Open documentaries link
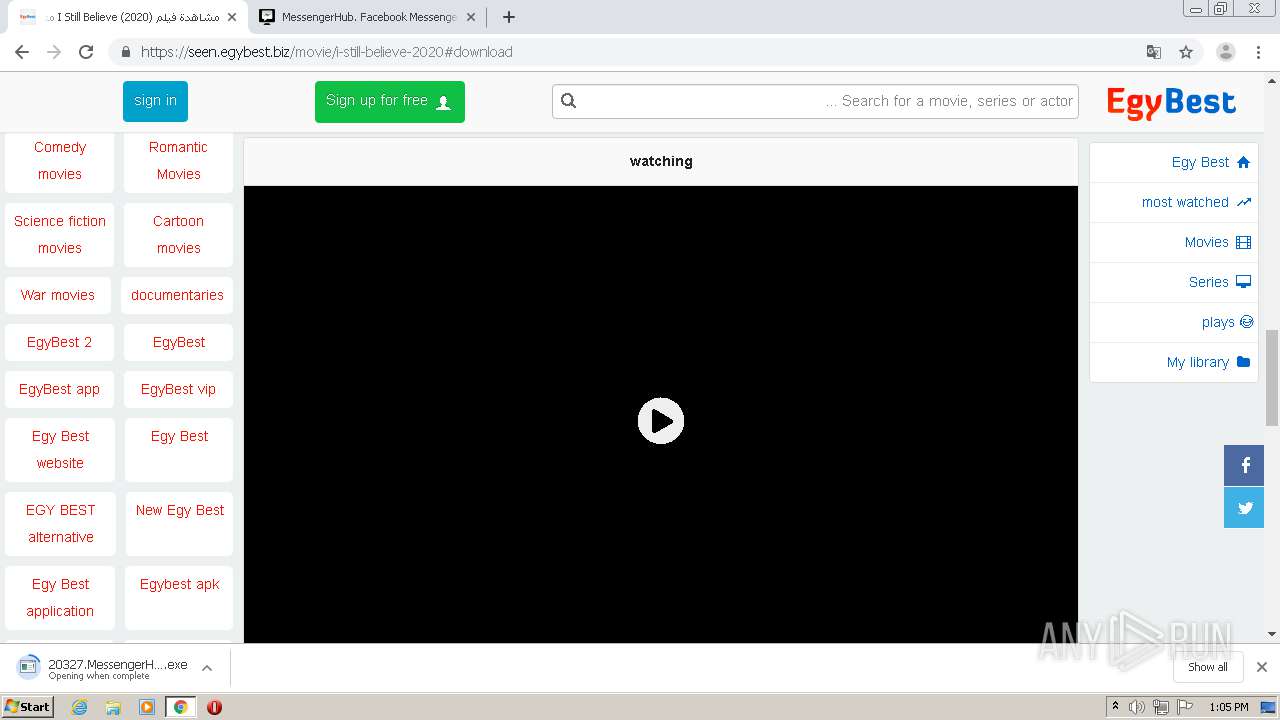Screen dimensions: 1280x720 click(177, 295)
